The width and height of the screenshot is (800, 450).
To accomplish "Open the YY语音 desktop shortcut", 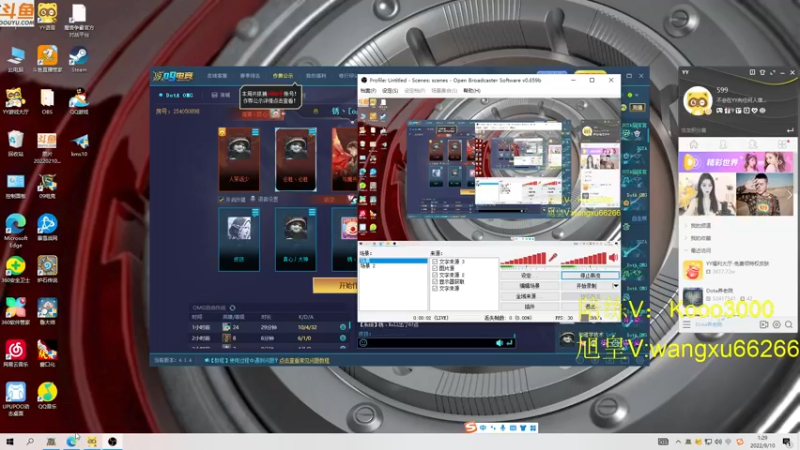I will click(47, 16).
